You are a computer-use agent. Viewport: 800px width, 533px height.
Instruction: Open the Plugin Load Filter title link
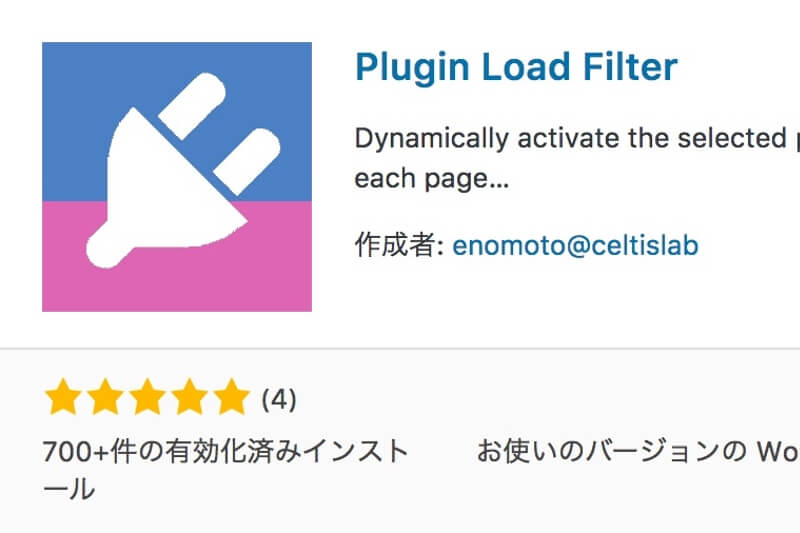[x=516, y=67]
